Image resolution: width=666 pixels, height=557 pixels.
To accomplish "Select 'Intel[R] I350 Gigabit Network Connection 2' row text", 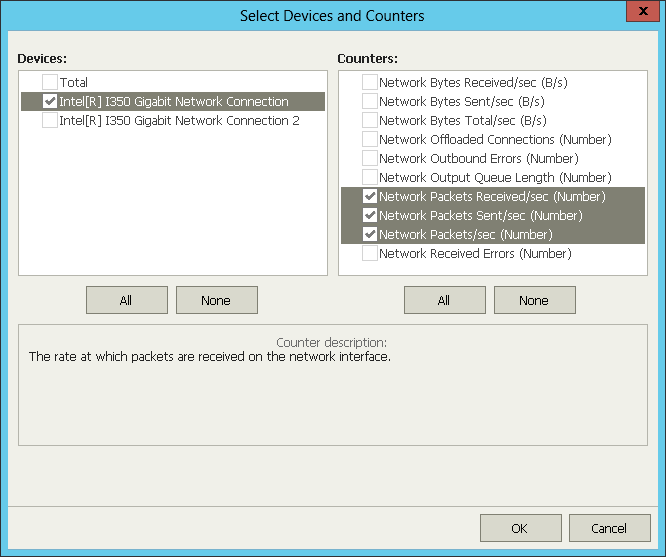I will click(x=179, y=121).
